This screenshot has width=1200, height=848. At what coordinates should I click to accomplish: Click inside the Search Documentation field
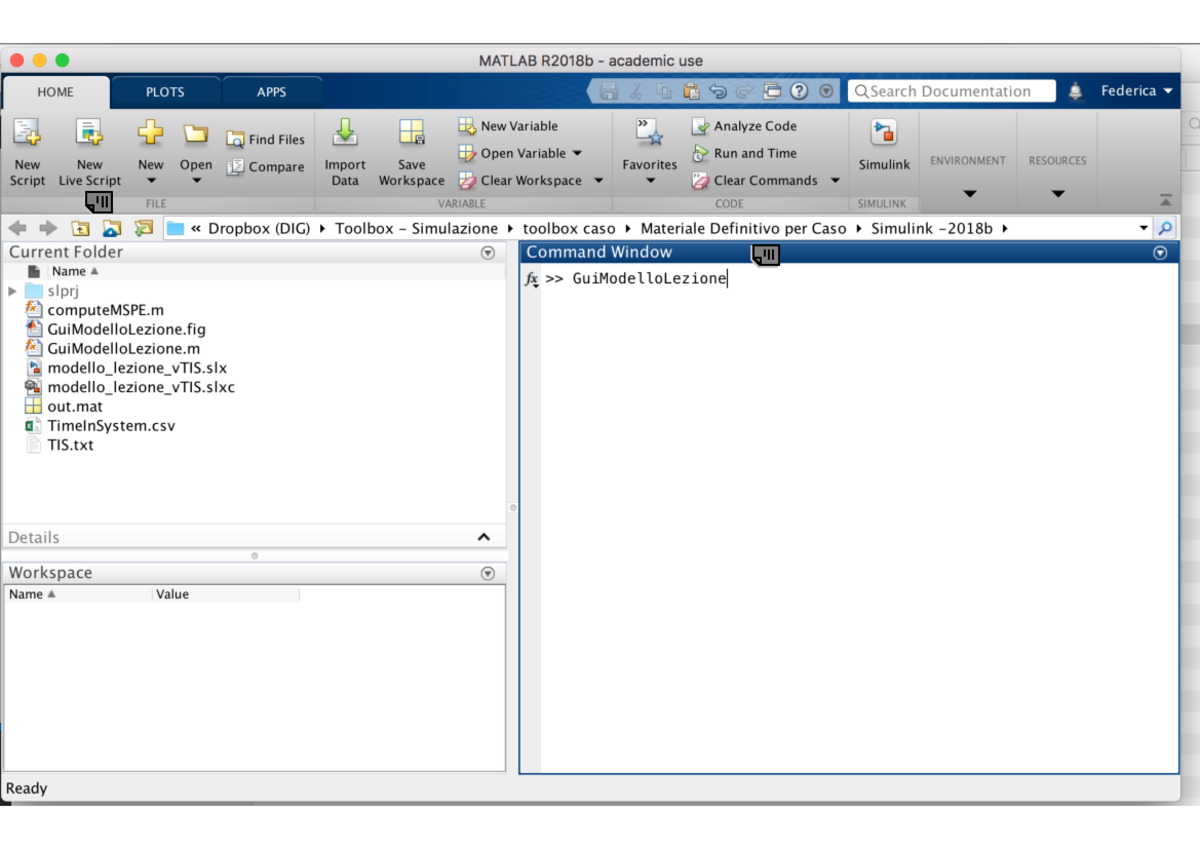tap(950, 90)
